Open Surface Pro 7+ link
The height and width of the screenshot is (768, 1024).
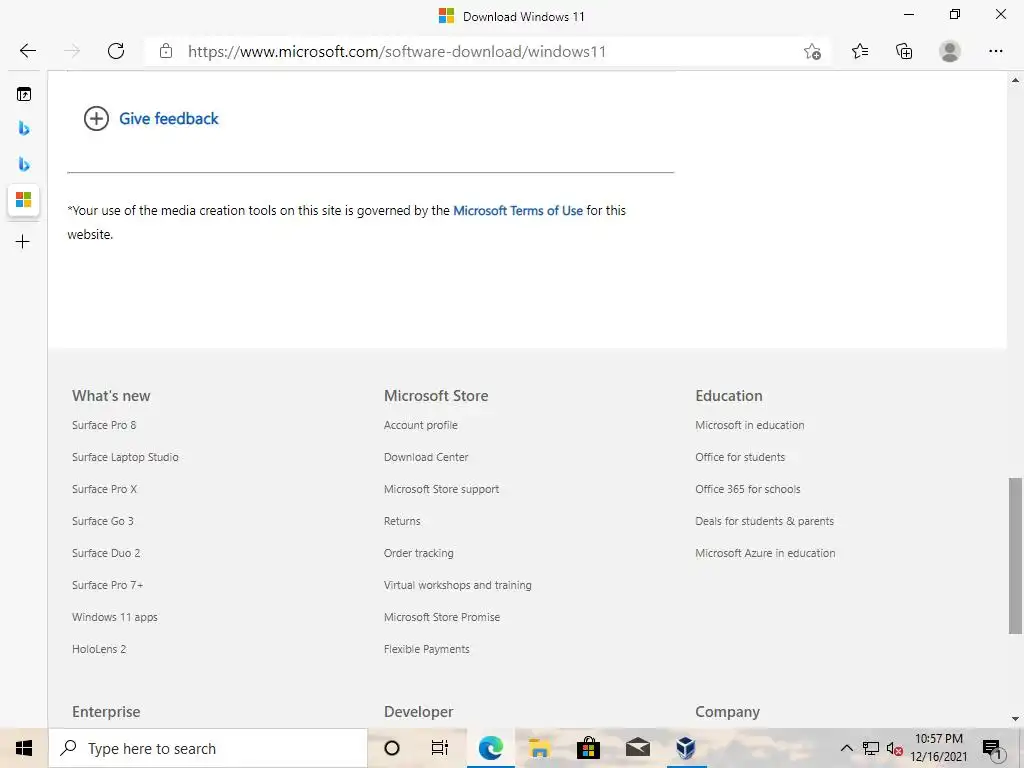point(107,585)
